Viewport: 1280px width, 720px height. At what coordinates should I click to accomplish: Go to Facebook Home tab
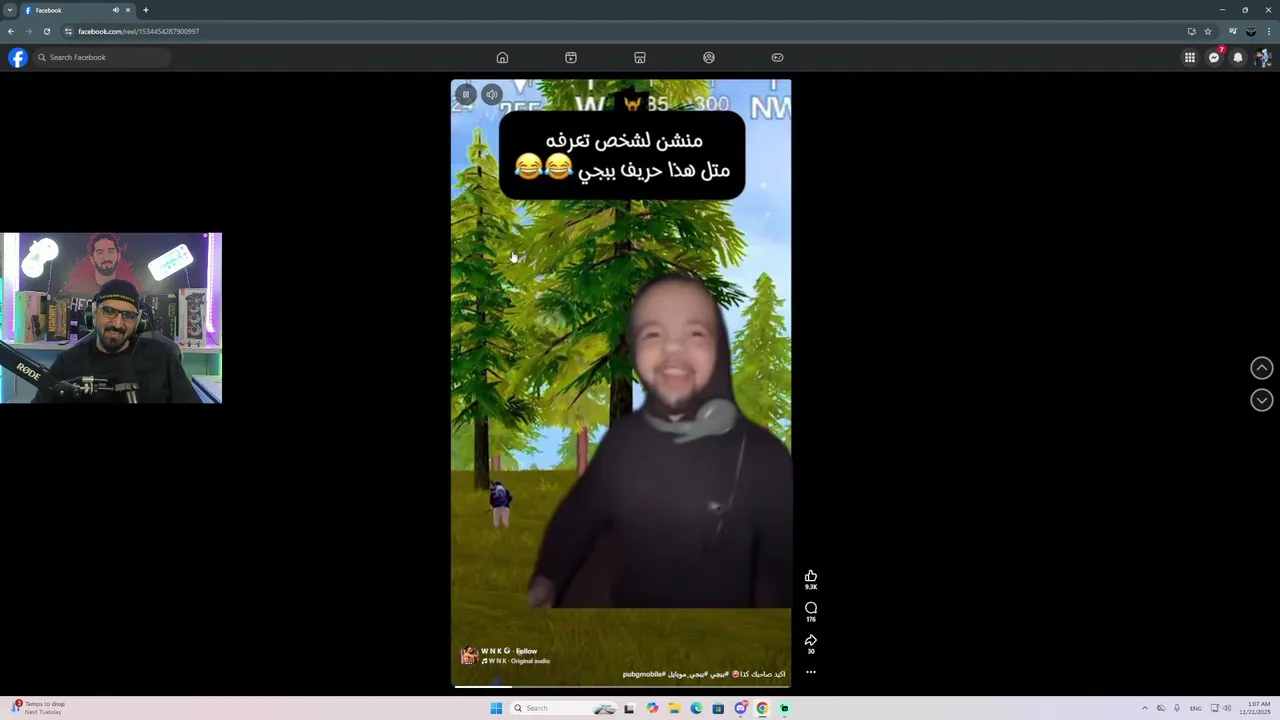tap(502, 57)
